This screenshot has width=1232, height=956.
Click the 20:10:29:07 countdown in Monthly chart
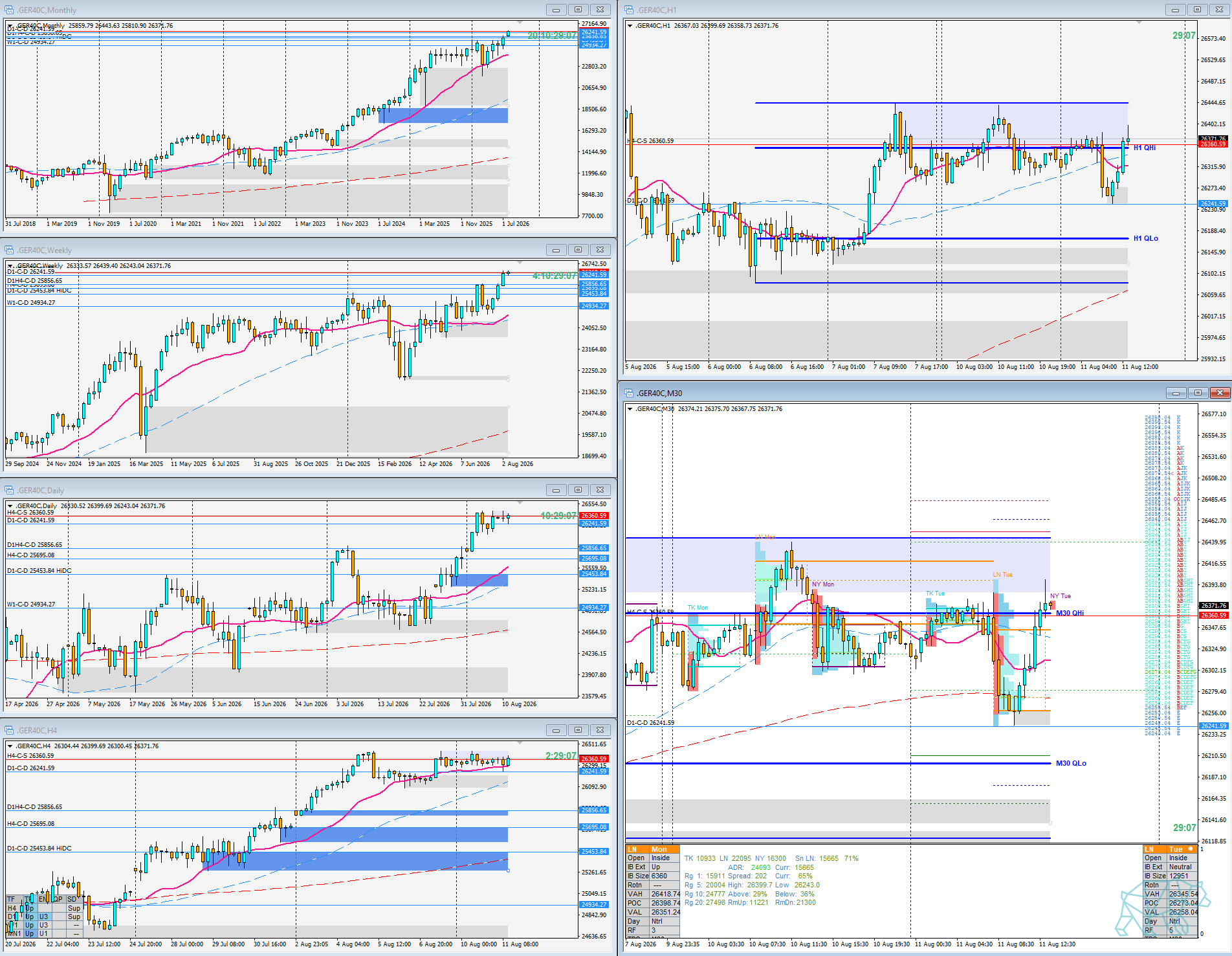(551, 36)
